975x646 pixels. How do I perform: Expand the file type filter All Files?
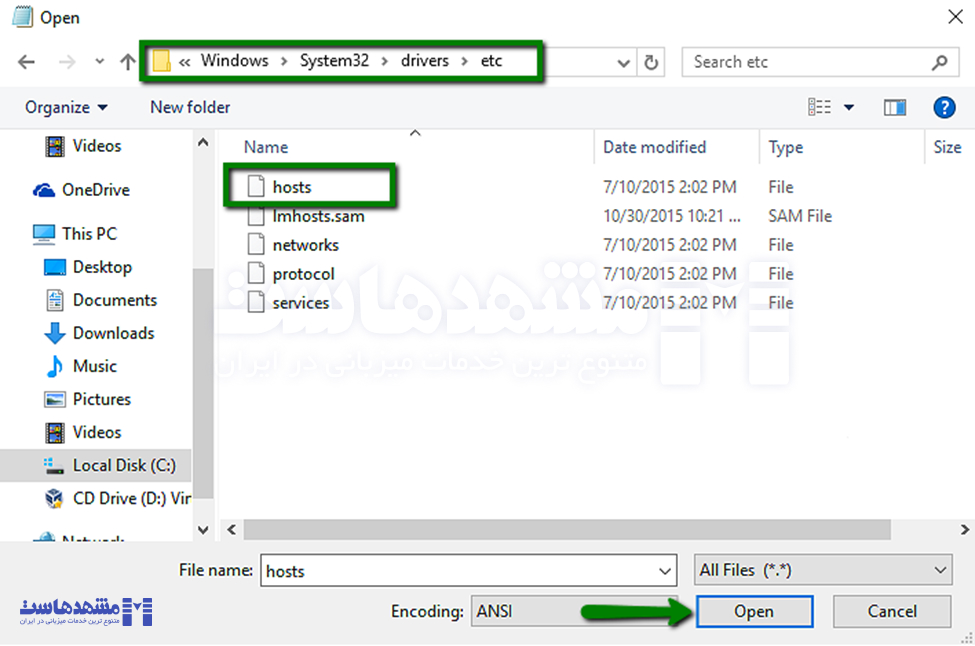936,569
